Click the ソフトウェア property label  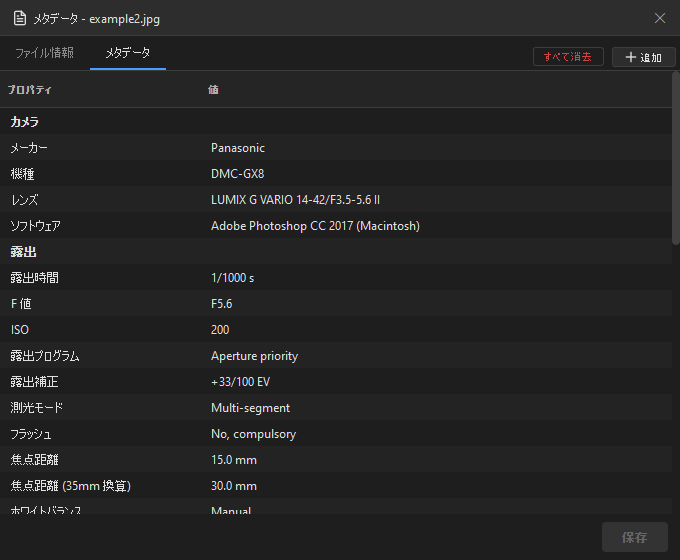pyautogui.click(x=36, y=226)
